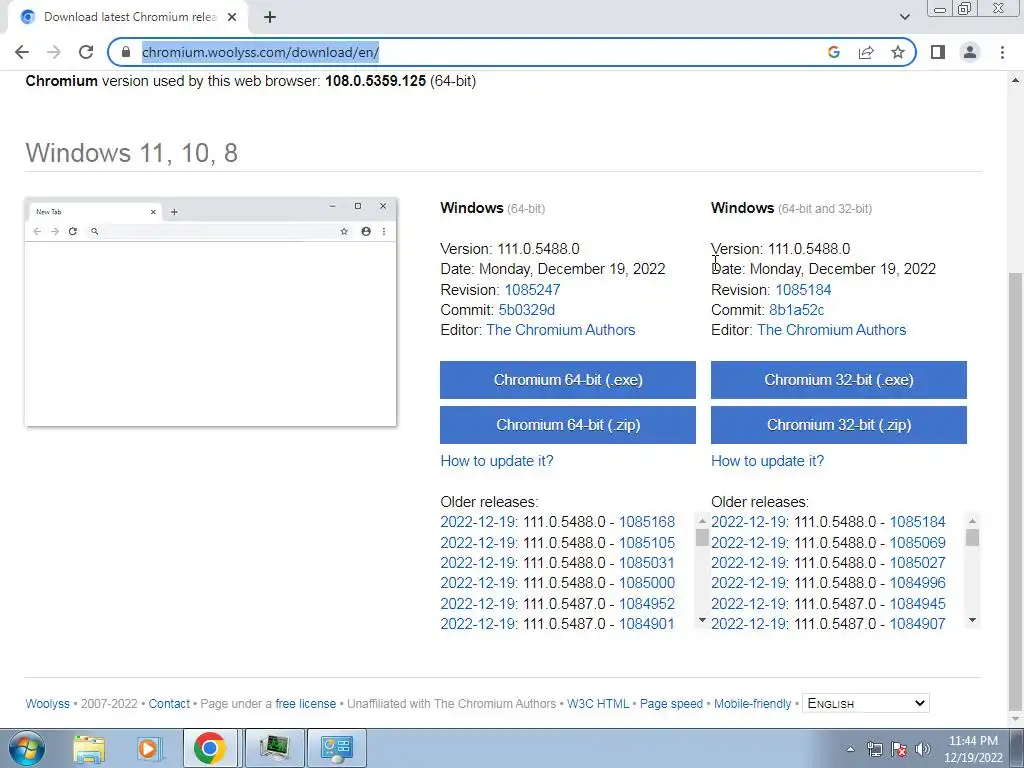Open the tab search chevron
This screenshot has width=1024, height=768.
[x=904, y=17]
